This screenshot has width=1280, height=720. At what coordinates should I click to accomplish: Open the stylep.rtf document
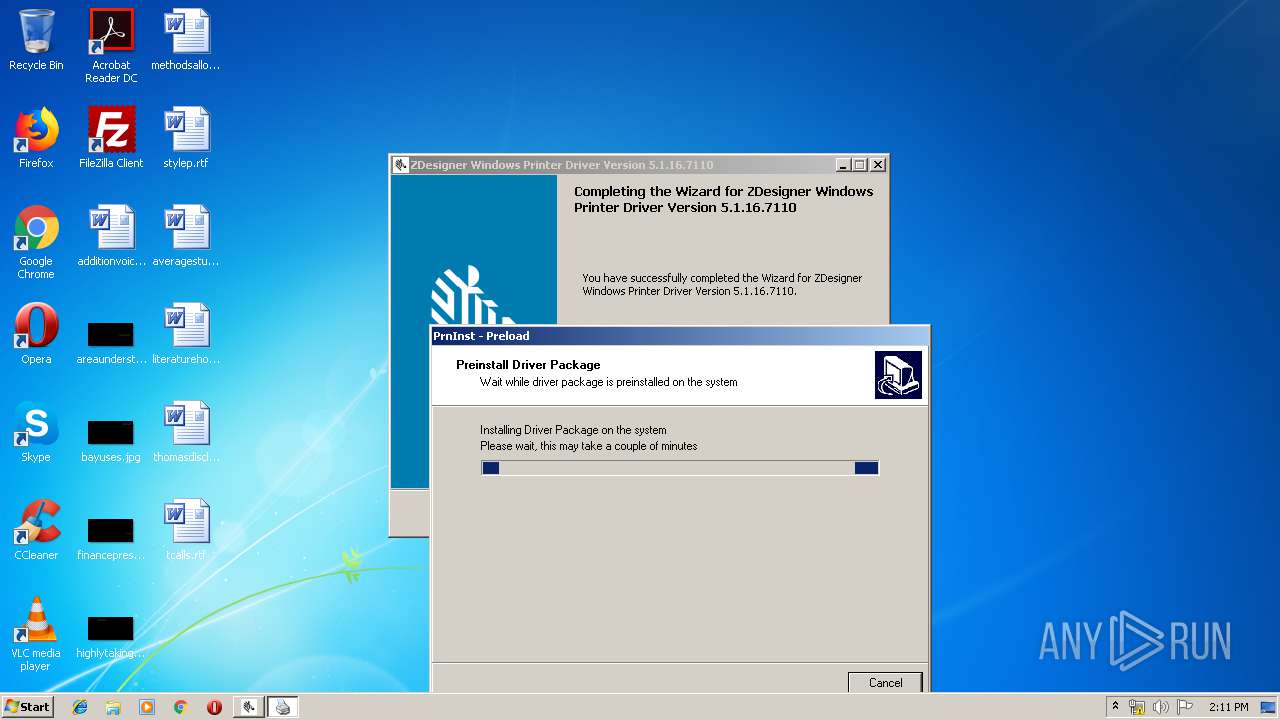(x=186, y=139)
